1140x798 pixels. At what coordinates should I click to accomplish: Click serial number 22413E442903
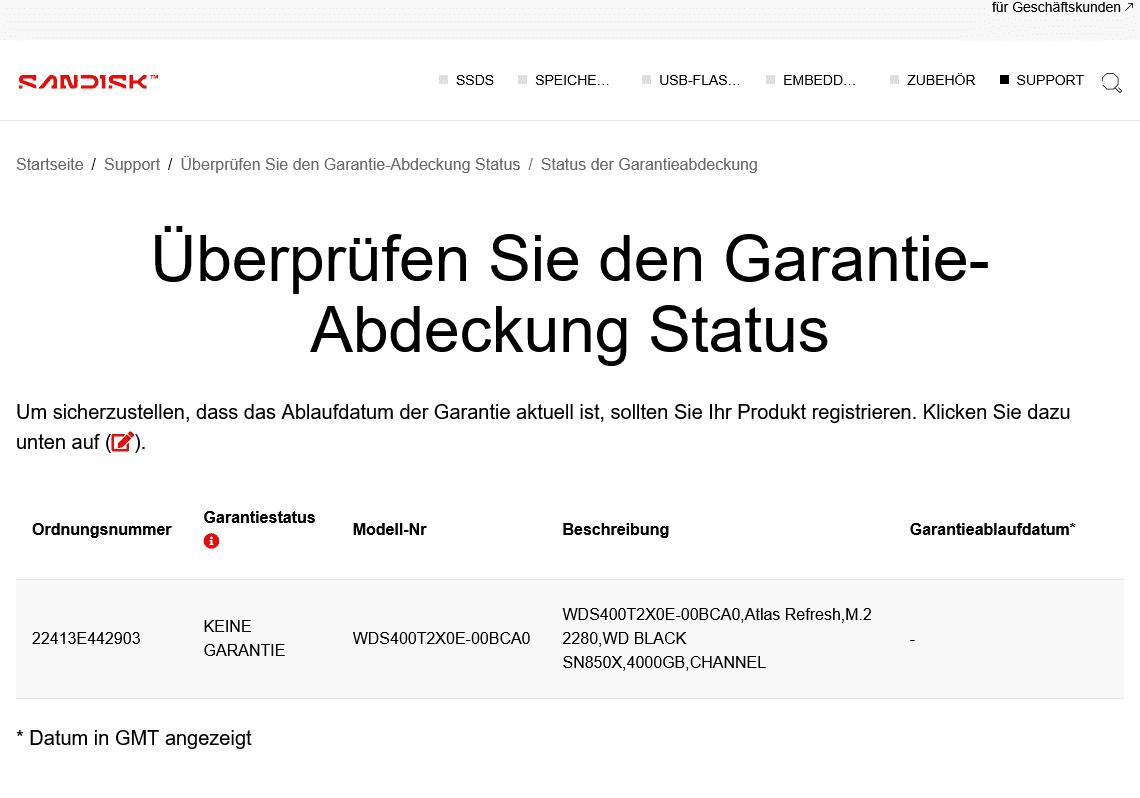[86, 638]
